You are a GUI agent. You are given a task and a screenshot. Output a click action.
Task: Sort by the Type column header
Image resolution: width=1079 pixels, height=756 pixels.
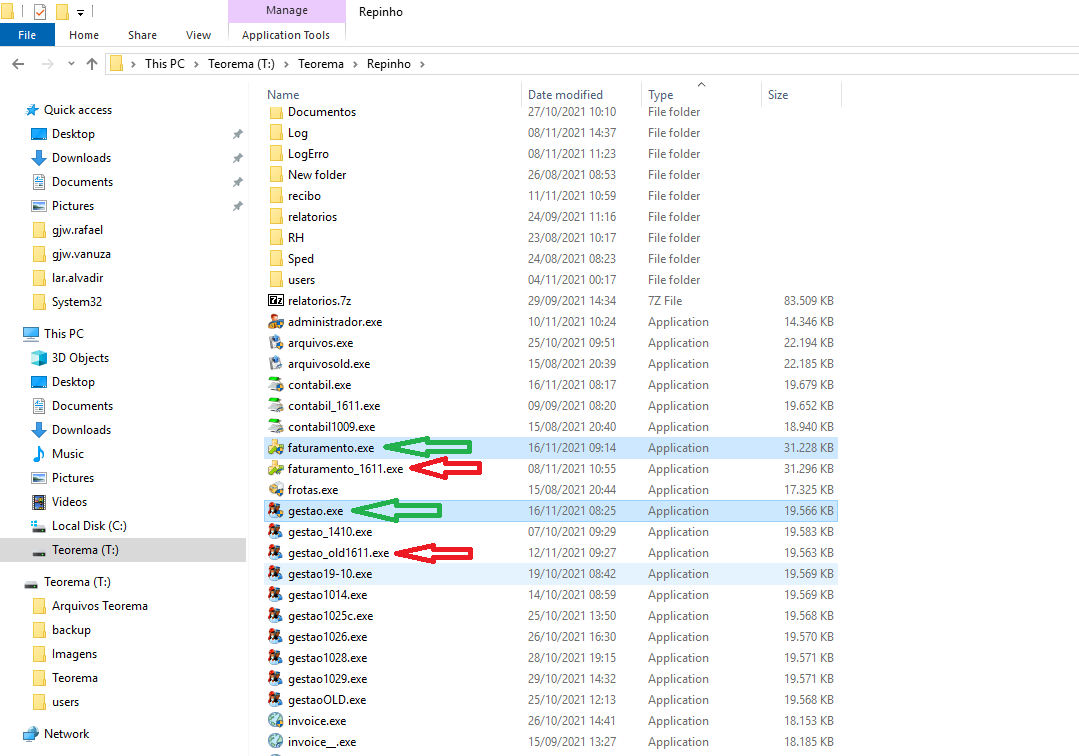pos(661,95)
